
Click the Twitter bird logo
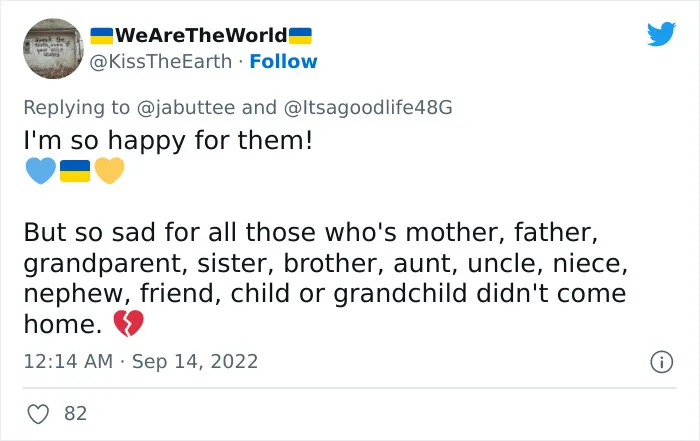661,33
